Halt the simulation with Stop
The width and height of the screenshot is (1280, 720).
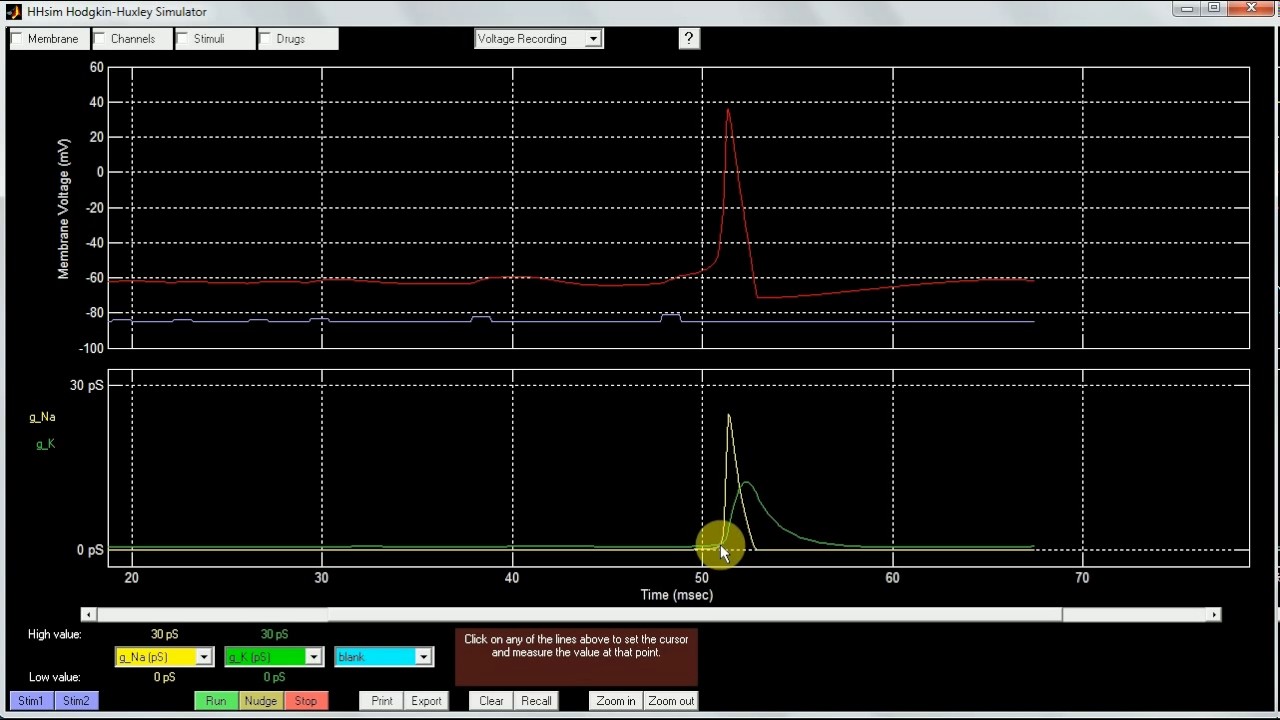coord(306,701)
